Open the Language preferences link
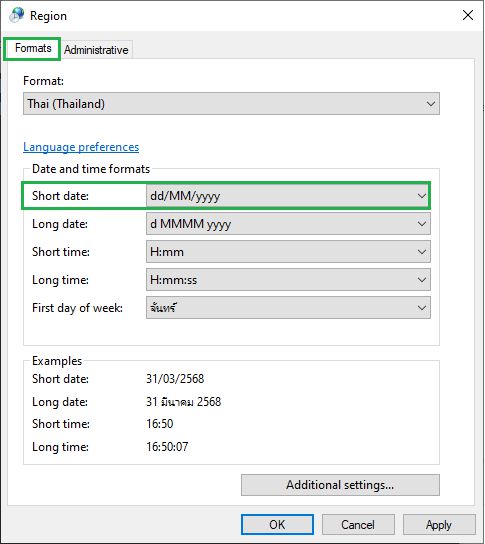485x544 pixels. pyautogui.click(x=81, y=147)
